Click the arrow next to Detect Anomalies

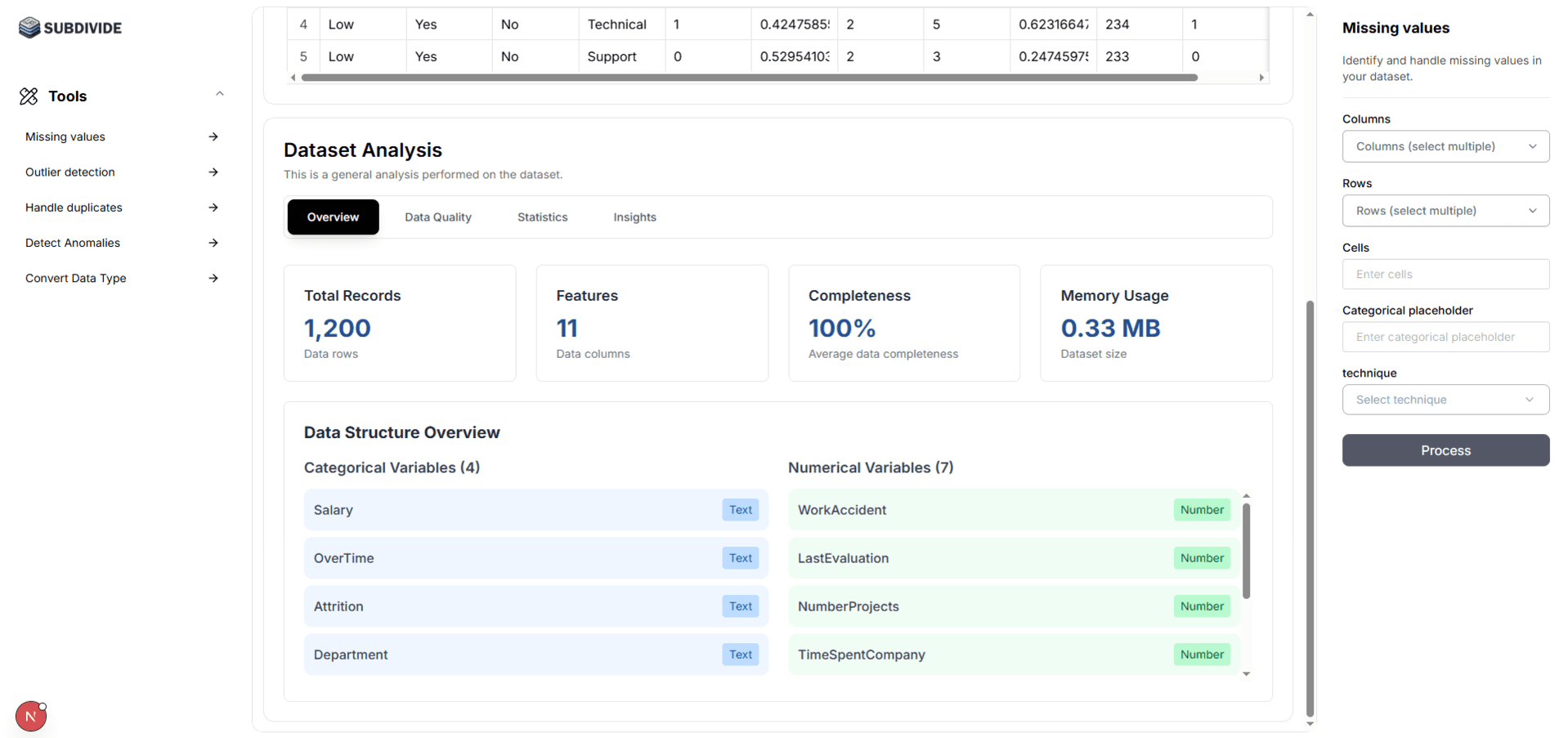click(213, 243)
